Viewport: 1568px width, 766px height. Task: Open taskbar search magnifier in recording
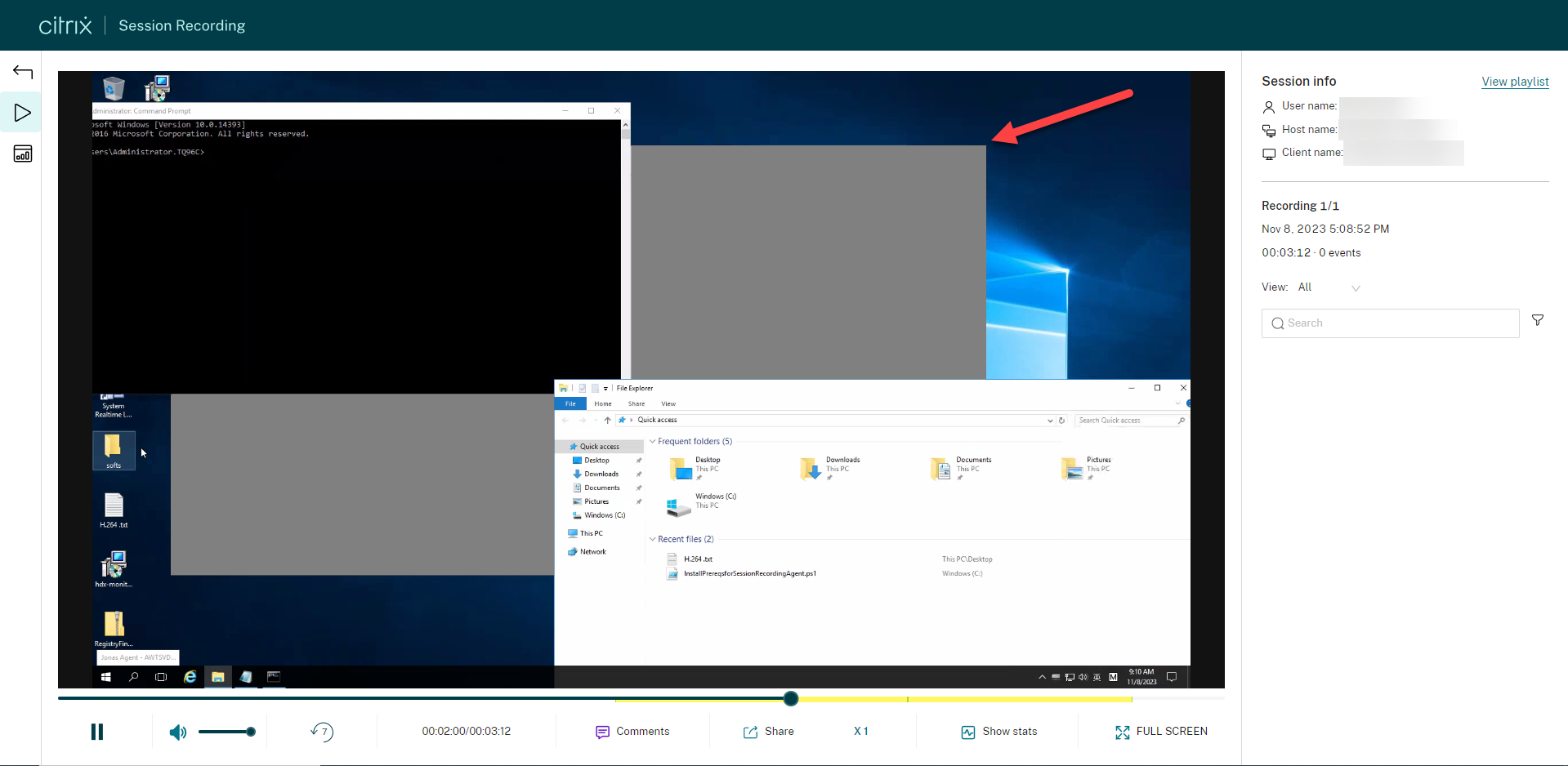pos(133,677)
